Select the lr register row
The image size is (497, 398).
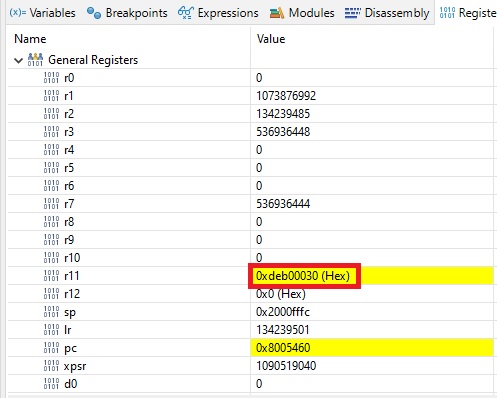point(250,330)
